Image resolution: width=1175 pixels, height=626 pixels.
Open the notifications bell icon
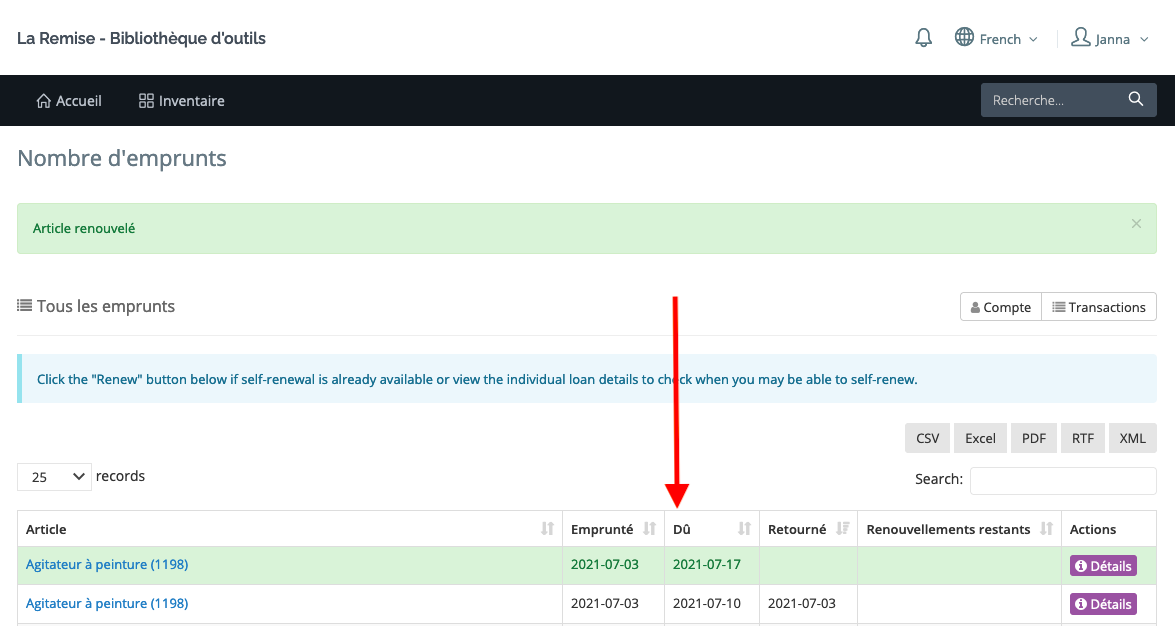(924, 38)
